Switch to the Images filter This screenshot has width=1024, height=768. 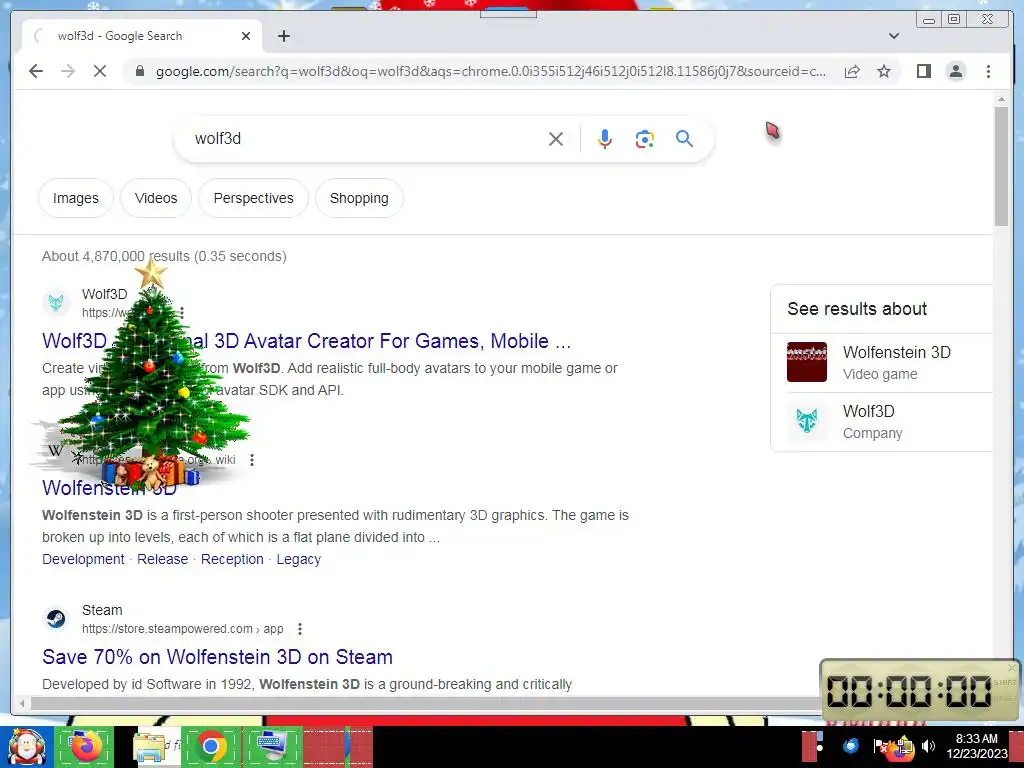(76, 198)
